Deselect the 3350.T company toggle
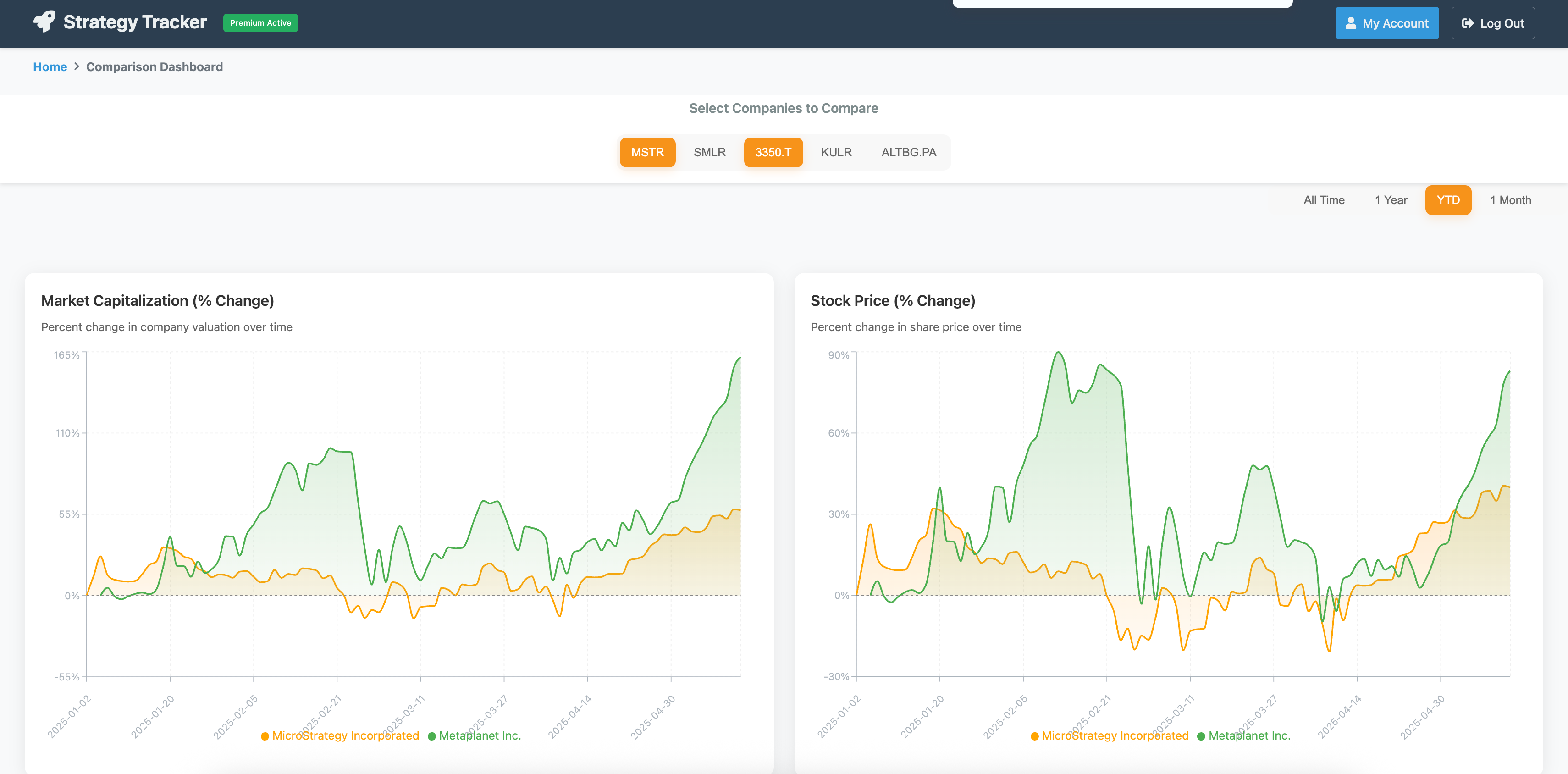Image resolution: width=1568 pixels, height=774 pixels. [773, 152]
